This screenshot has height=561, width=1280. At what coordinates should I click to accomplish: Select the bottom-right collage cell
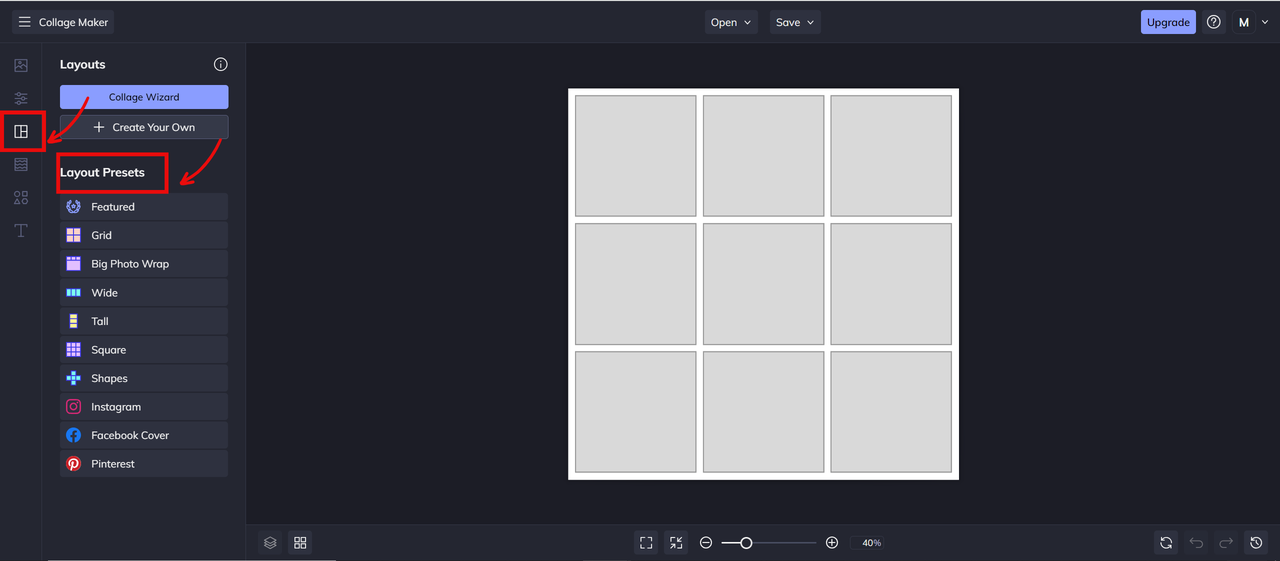point(891,412)
